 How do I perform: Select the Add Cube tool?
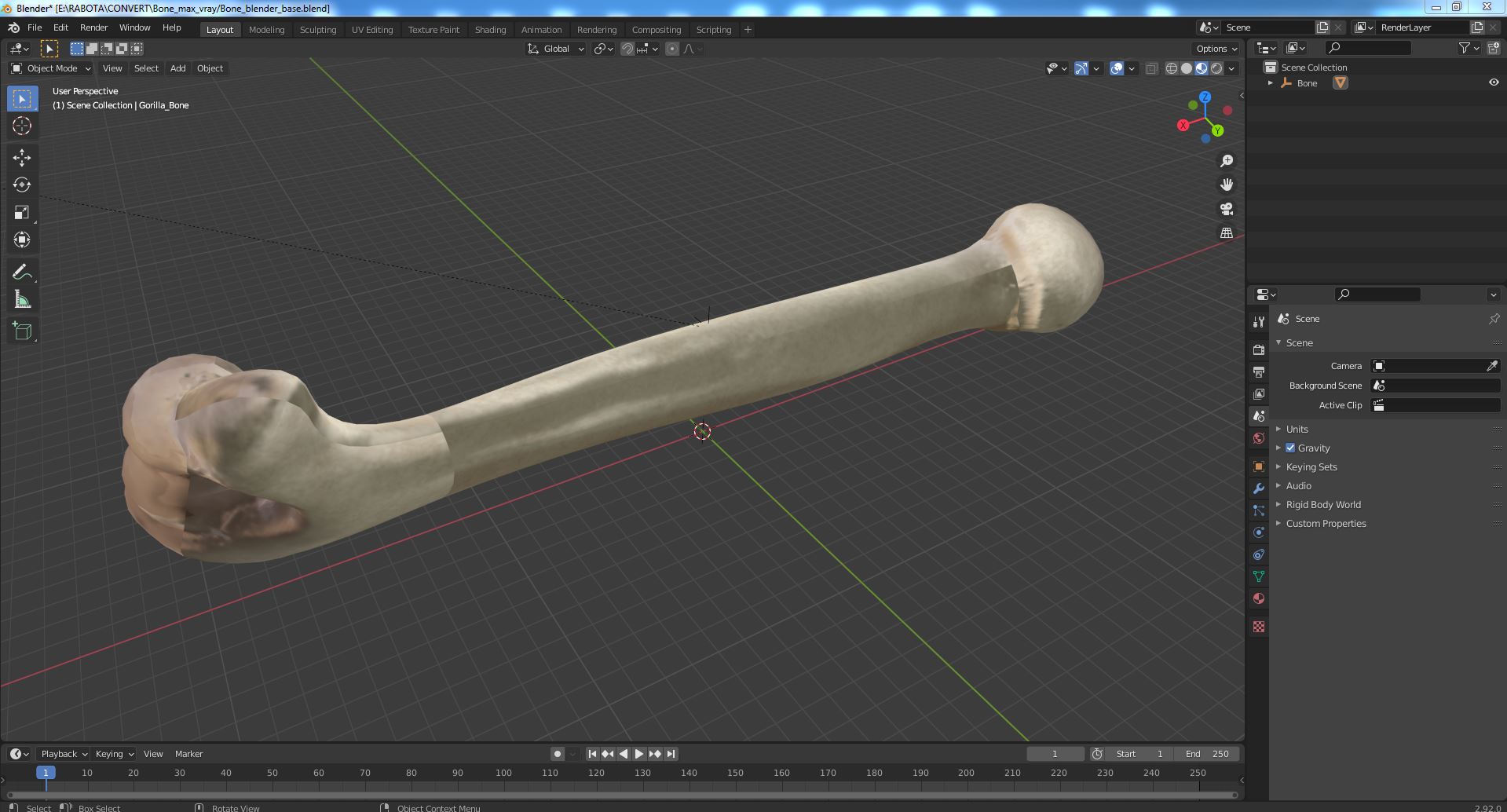pyautogui.click(x=22, y=331)
